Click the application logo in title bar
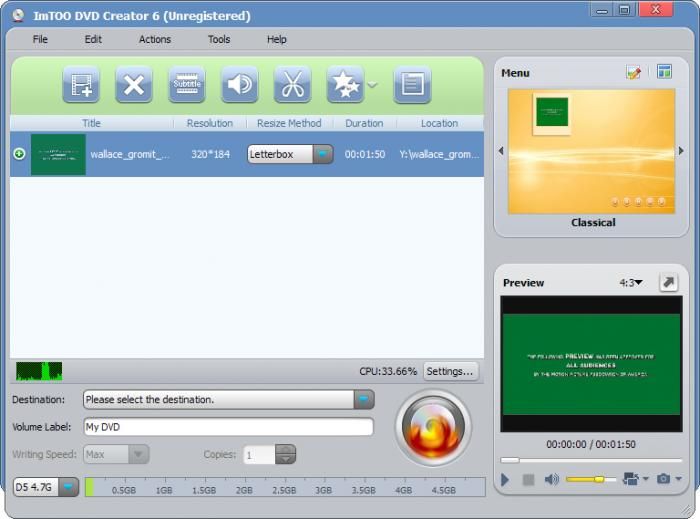The width and height of the screenshot is (700, 519). pyautogui.click(x=18, y=16)
